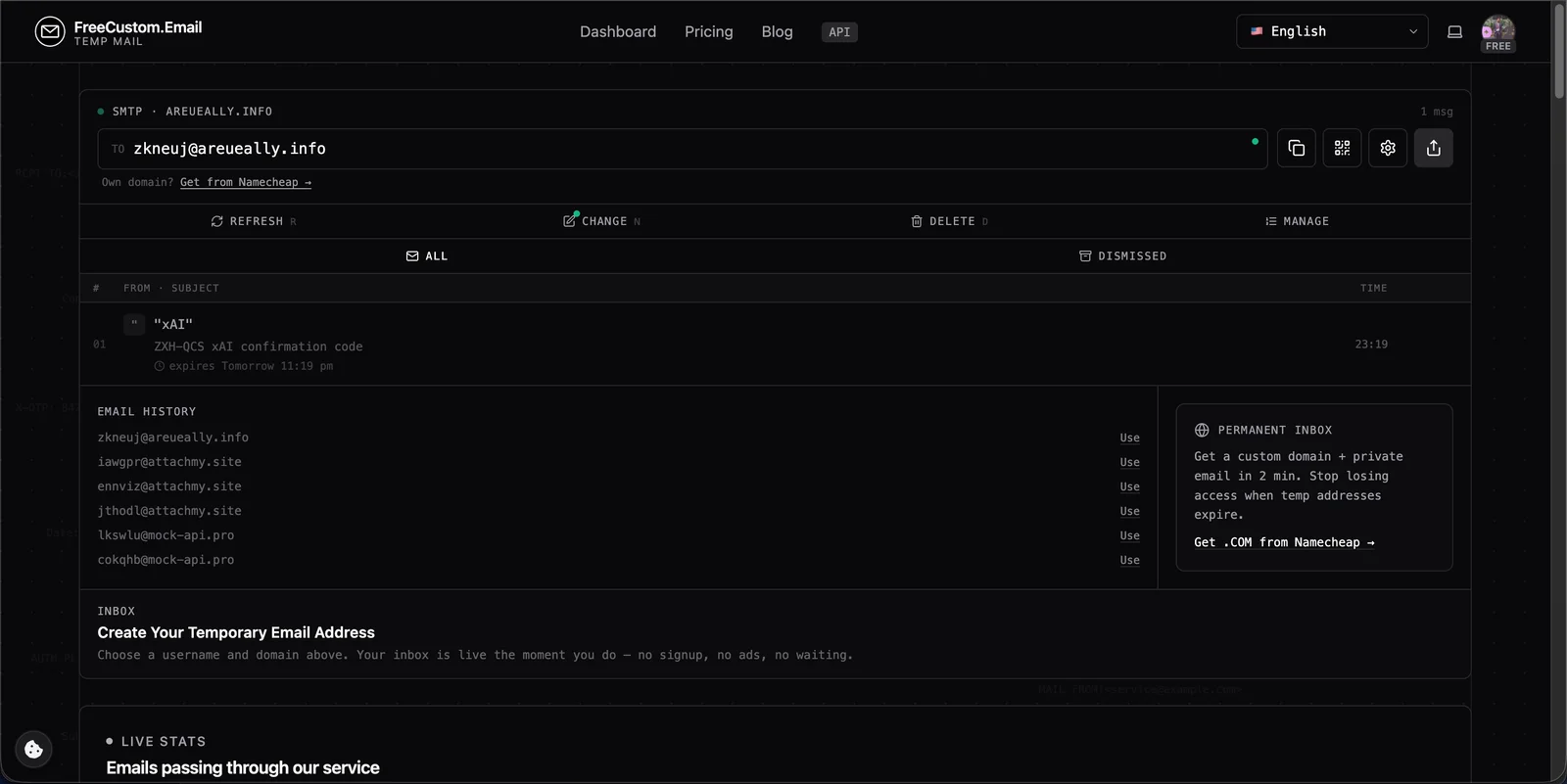
Task: Click 'Get .COM from Namecheap' link
Action: [x=1284, y=542]
